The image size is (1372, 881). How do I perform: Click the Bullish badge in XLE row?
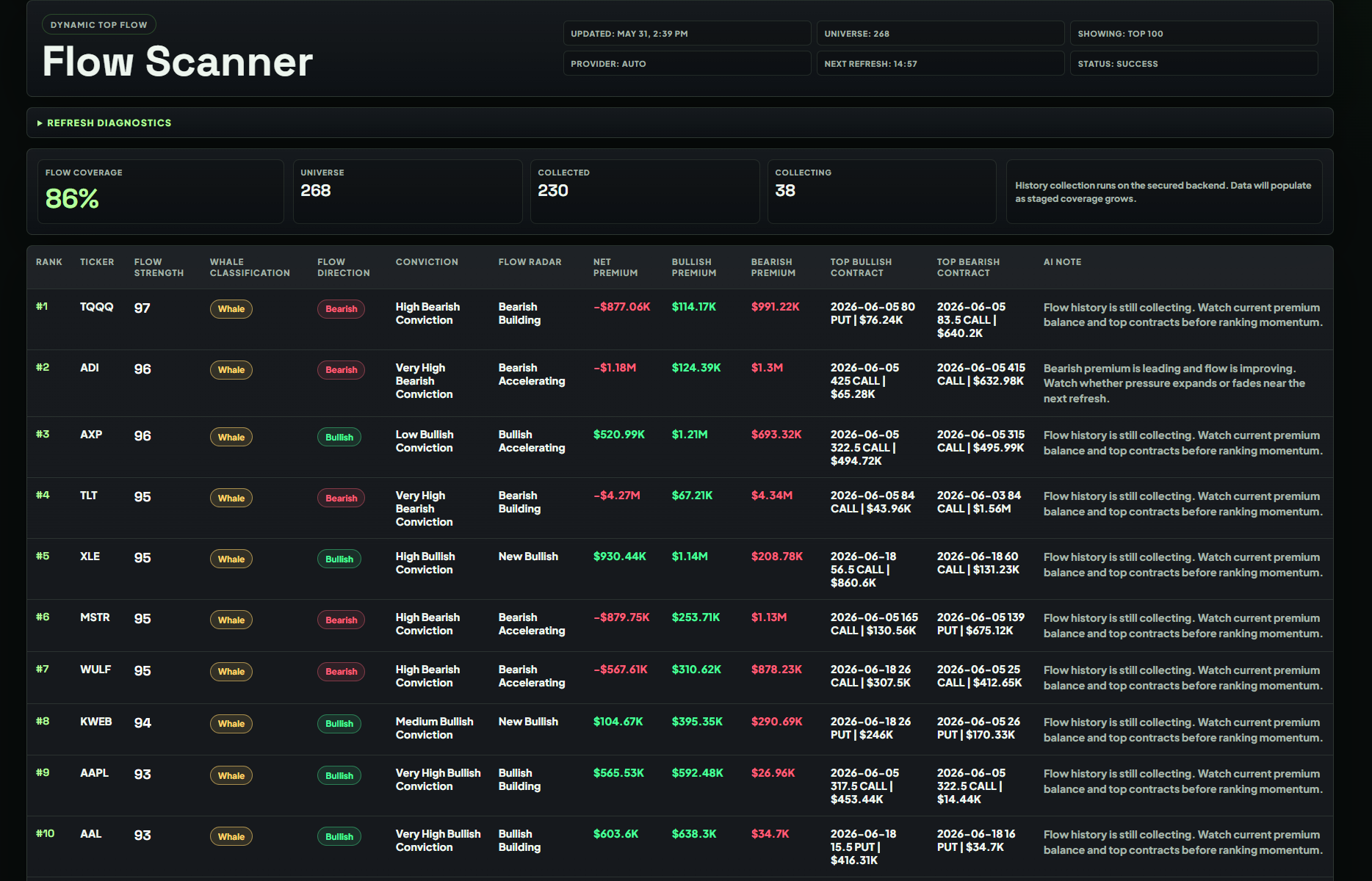339,559
